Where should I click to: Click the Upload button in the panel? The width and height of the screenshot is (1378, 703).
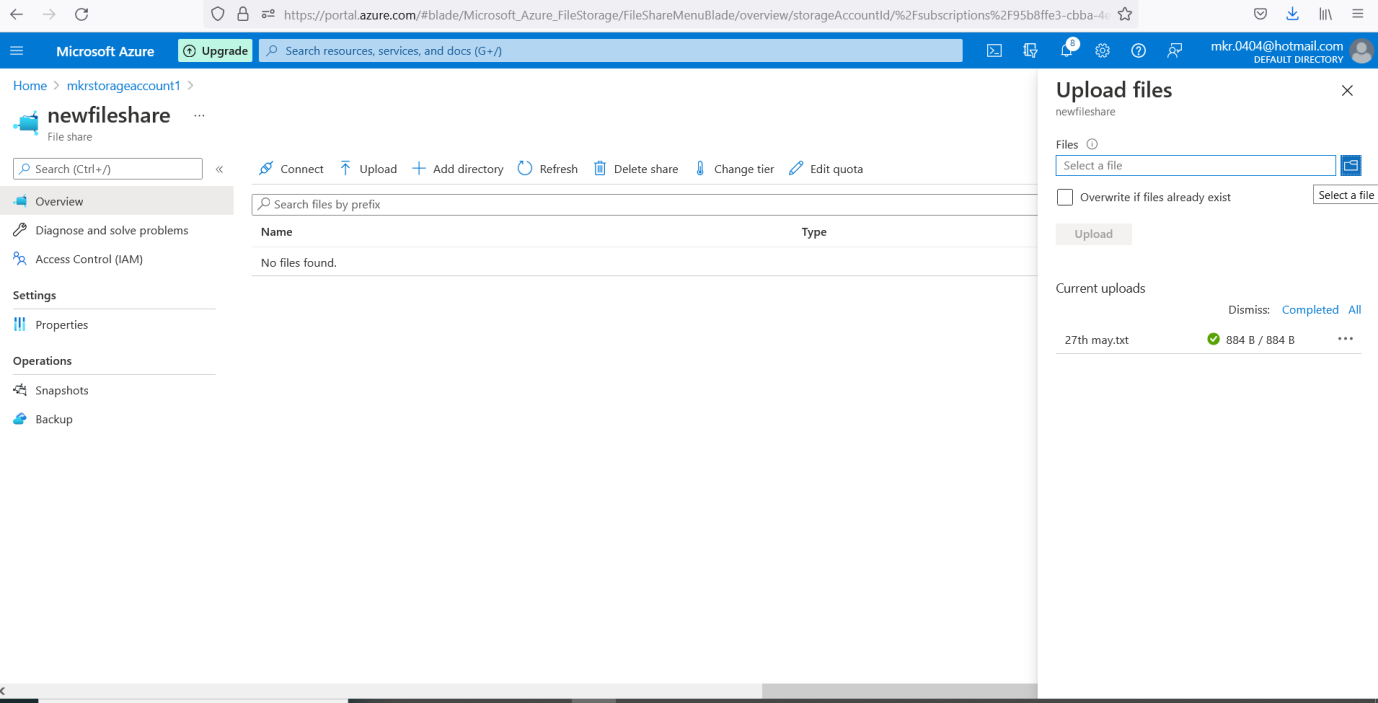click(1094, 234)
